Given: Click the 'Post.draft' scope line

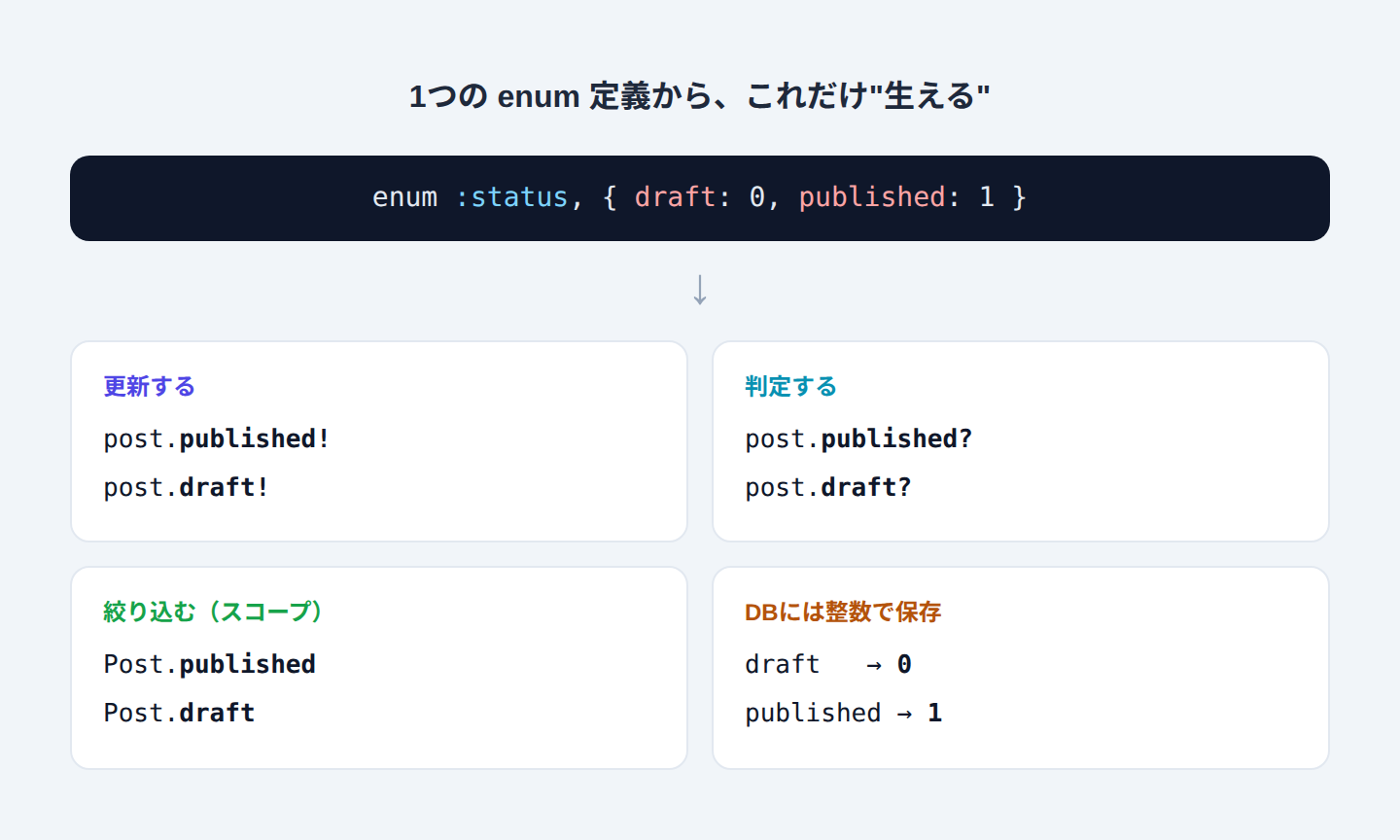Looking at the screenshot, I should [x=179, y=713].
